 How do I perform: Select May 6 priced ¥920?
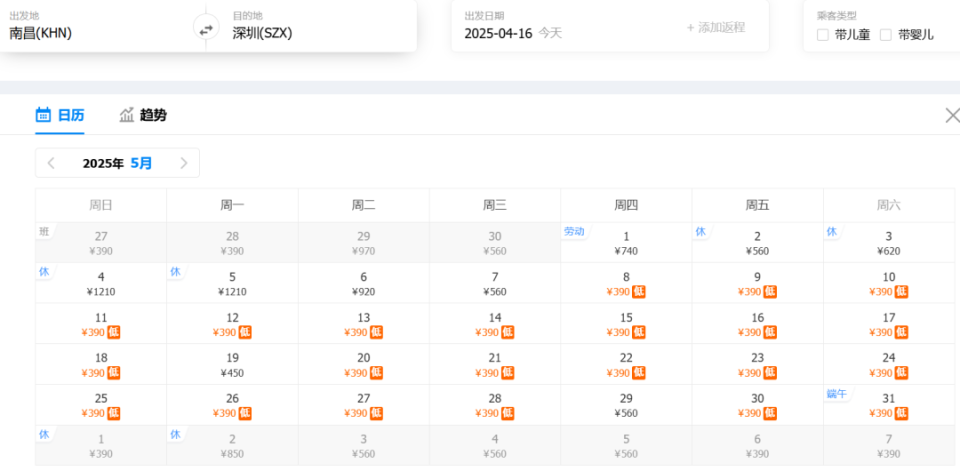pyautogui.click(x=364, y=283)
